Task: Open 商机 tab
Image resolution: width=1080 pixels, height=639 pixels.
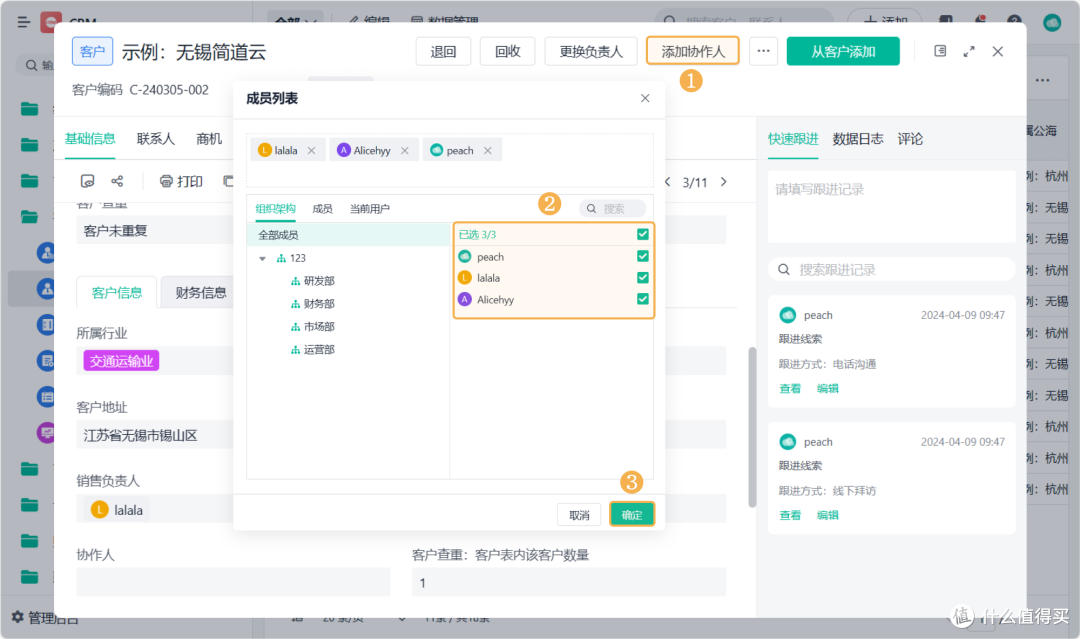Action: 209,139
